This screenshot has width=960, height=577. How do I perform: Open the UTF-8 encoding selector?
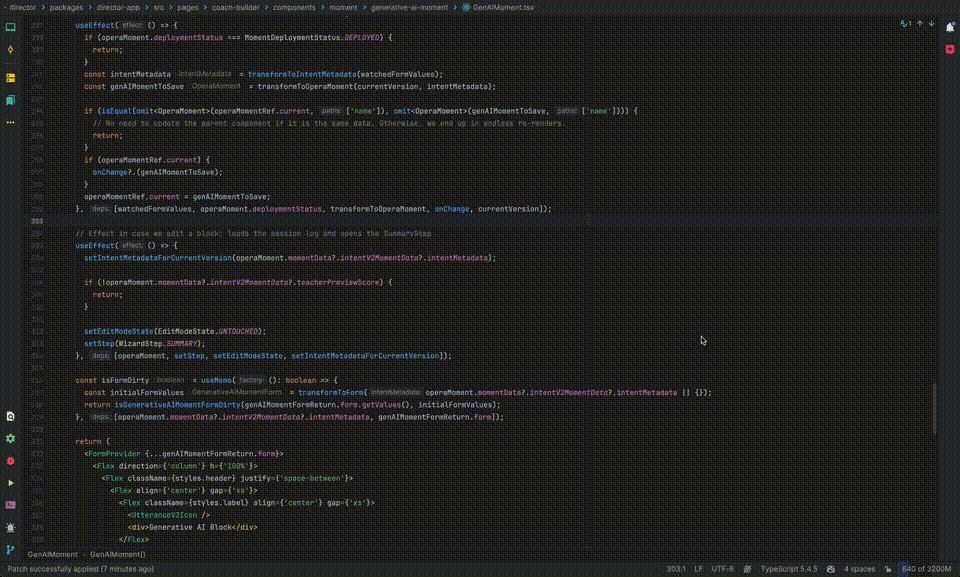pyautogui.click(x=722, y=569)
